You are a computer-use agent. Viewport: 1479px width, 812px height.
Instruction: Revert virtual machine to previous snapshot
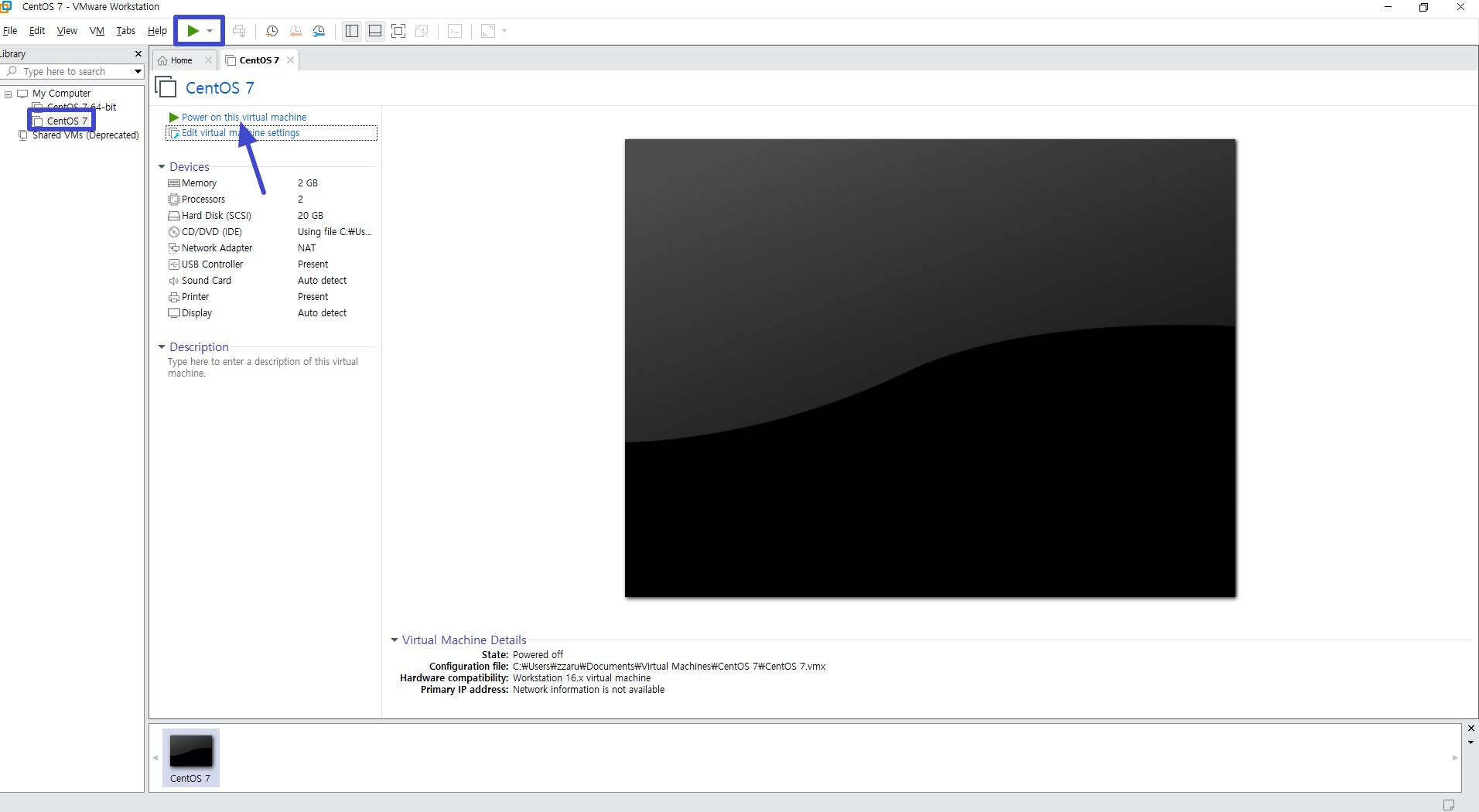pos(295,31)
